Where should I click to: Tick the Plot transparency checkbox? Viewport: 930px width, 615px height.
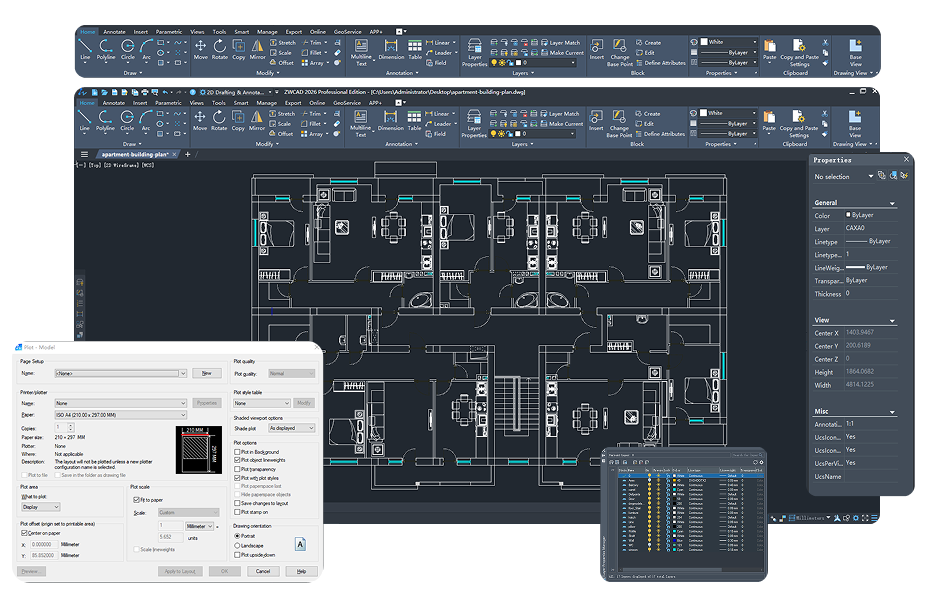[x=238, y=469]
